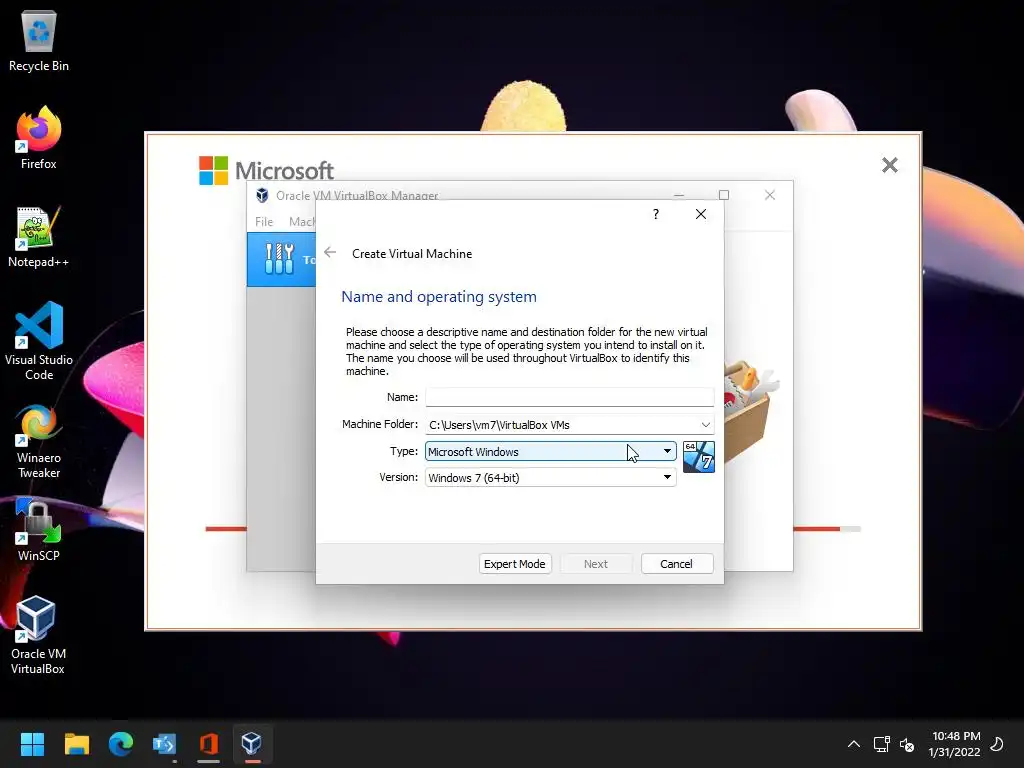
Task: Click into the Name text field
Action: (x=569, y=397)
